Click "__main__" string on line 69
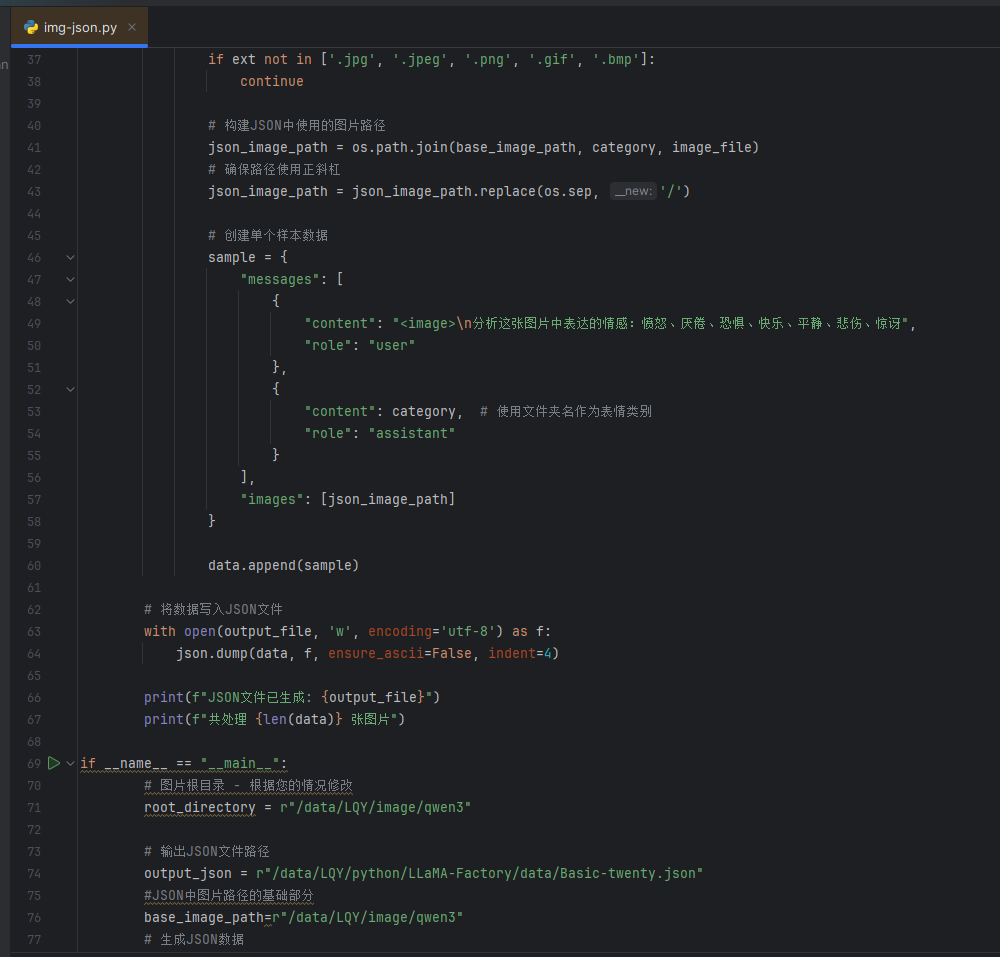This screenshot has width=1000, height=957. click(x=240, y=763)
